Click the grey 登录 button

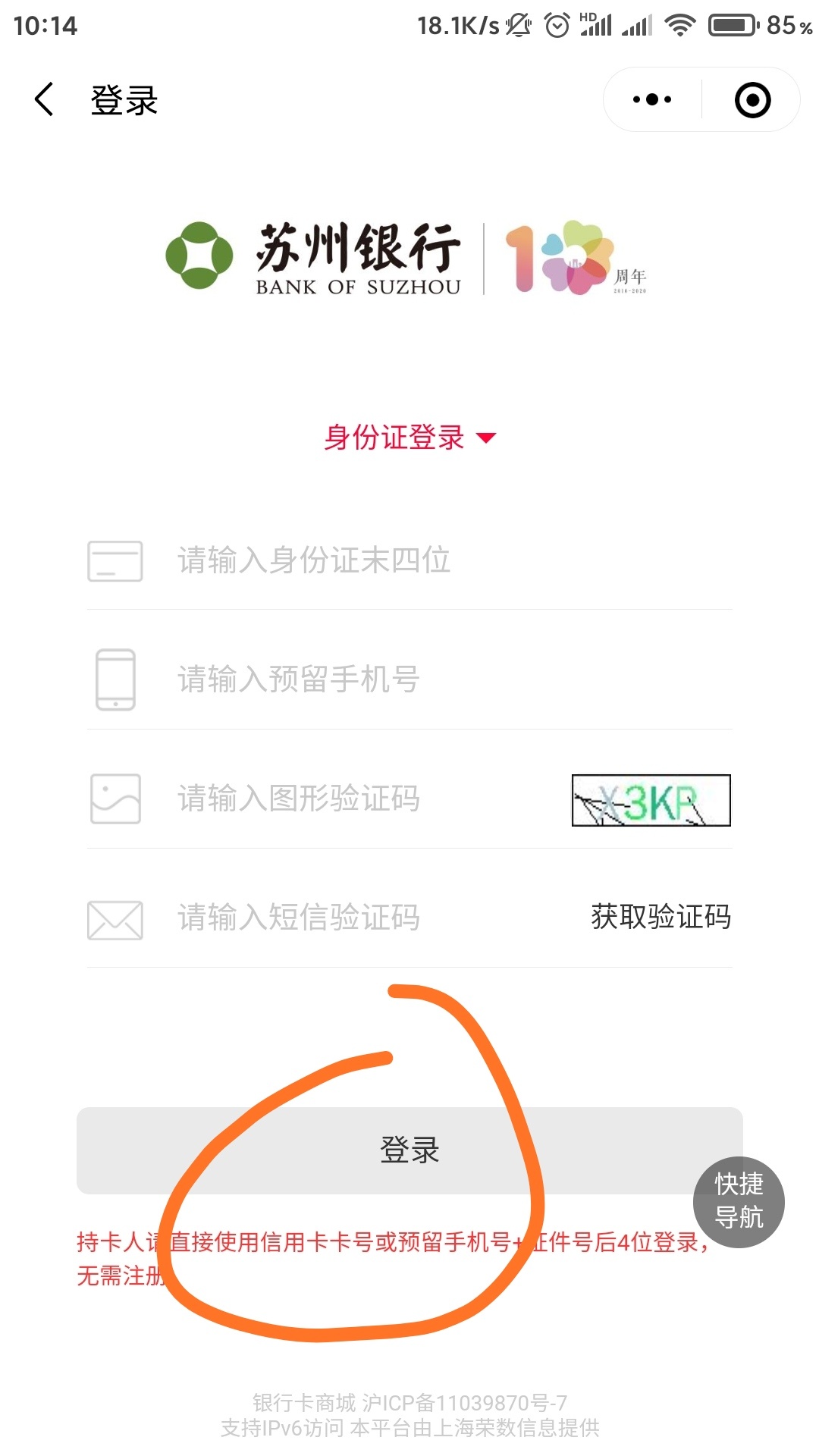409,1150
